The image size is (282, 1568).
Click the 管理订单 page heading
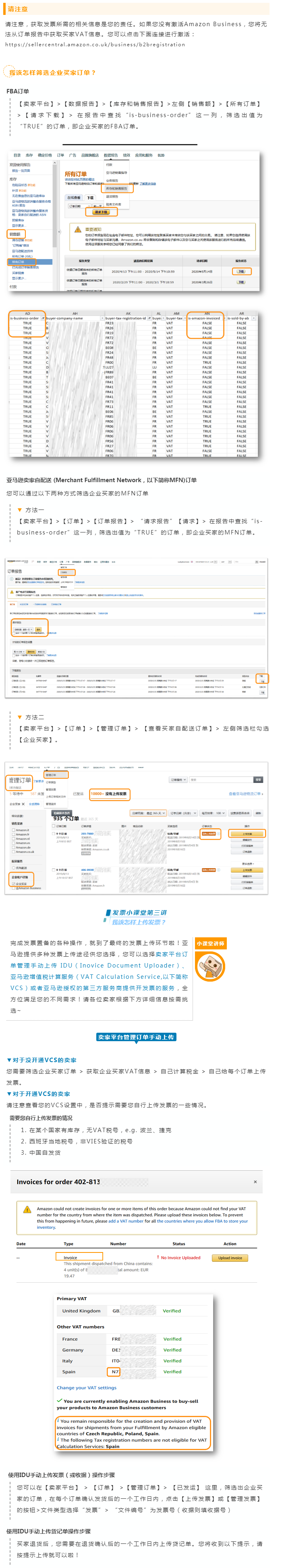pyautogui.click(x=19, y=780)
